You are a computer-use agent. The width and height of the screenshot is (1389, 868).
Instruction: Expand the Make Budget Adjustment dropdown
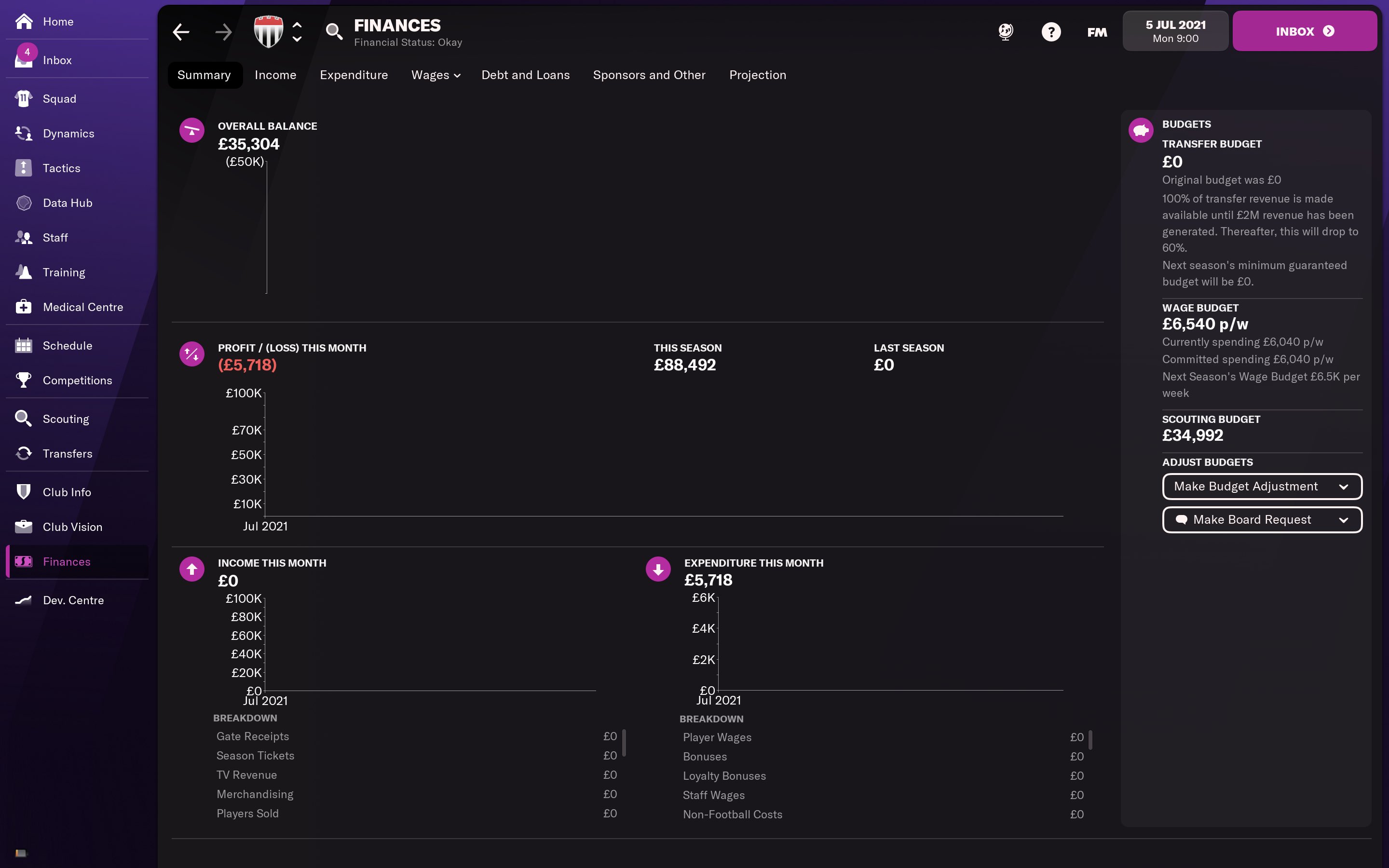pos(1262,486)
